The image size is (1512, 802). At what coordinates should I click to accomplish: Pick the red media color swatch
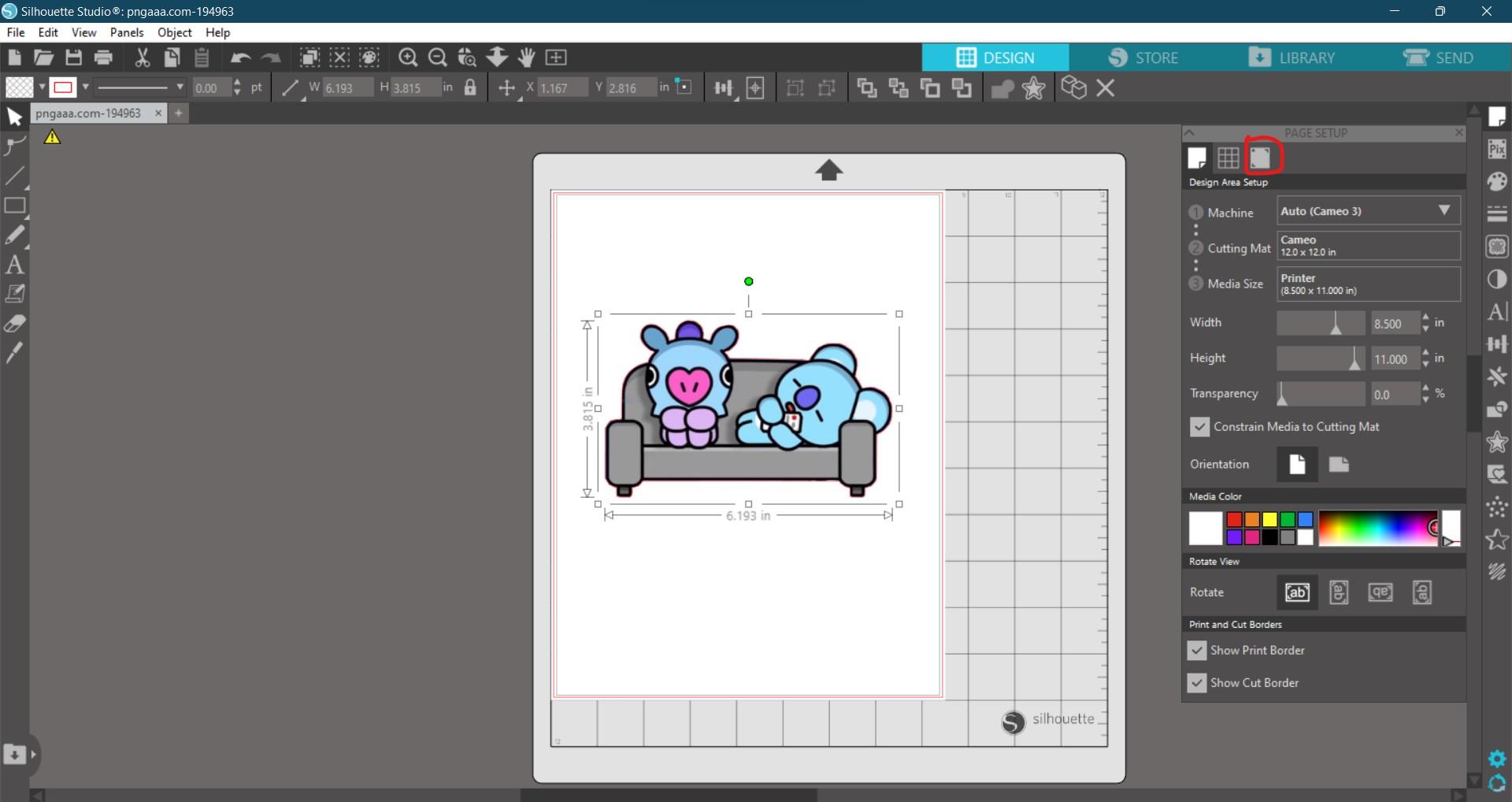pos(1234,519)
